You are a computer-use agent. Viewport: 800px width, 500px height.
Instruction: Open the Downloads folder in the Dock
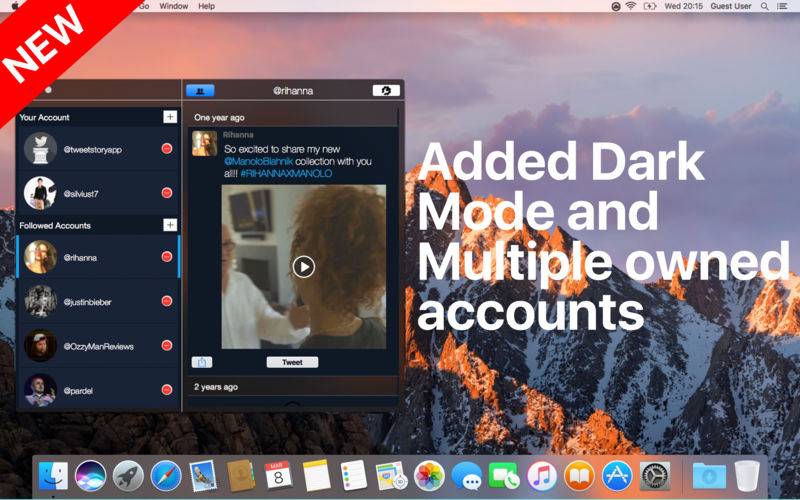(x=709, y=476)
